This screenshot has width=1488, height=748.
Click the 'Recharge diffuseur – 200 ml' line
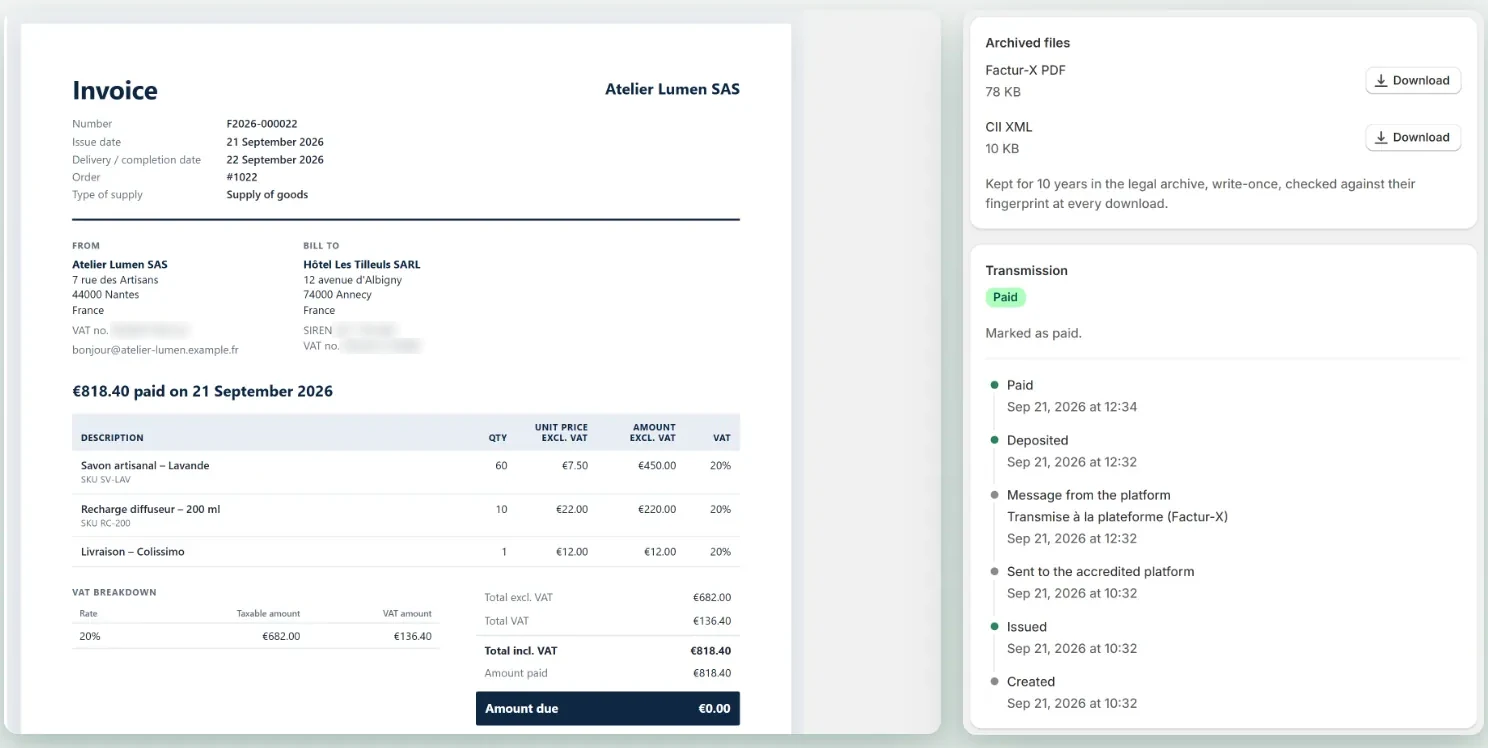tap(150, 509)
